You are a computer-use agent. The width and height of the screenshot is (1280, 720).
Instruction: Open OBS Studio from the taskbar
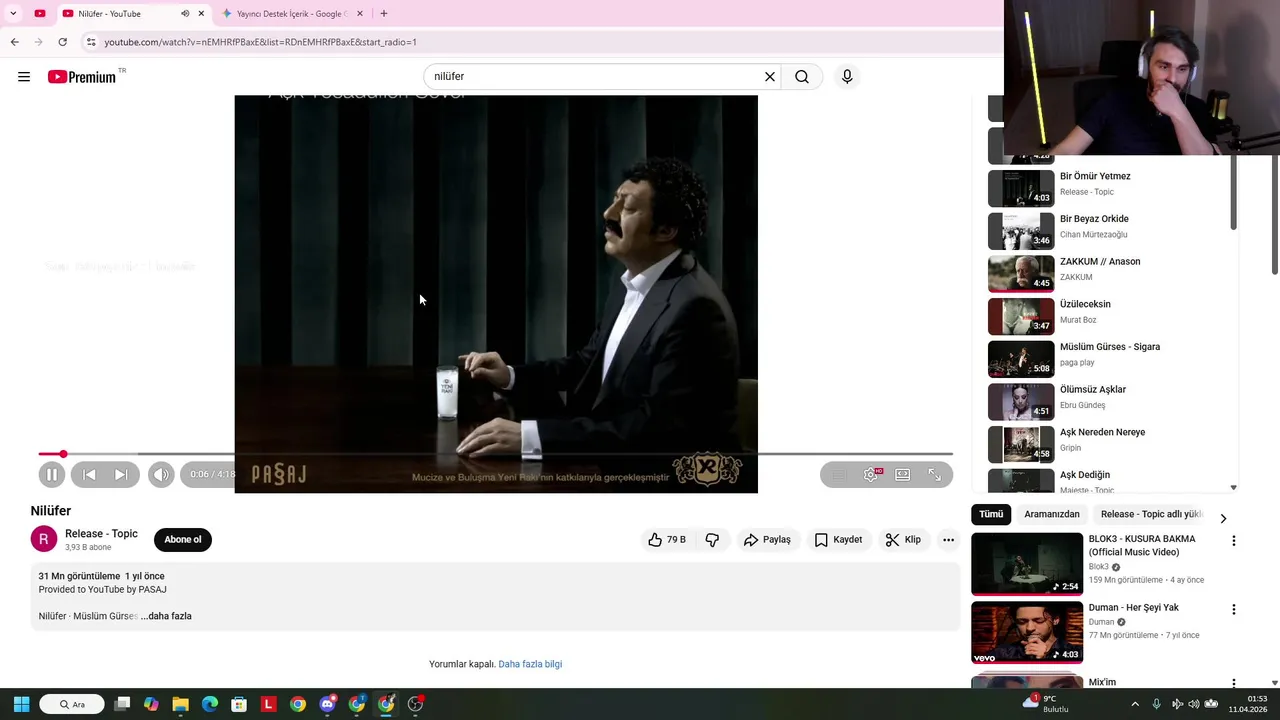pos(415,704)
